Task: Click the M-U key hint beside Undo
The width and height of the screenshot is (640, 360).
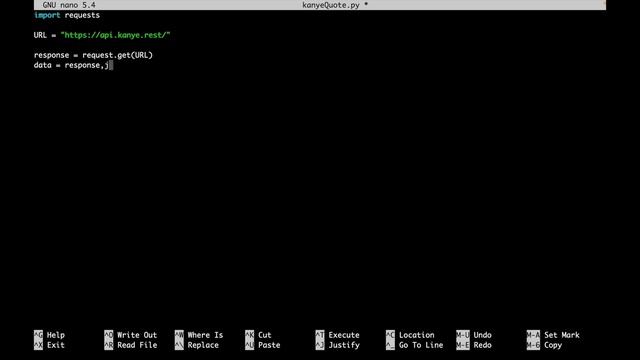Action: coord(463,335)
